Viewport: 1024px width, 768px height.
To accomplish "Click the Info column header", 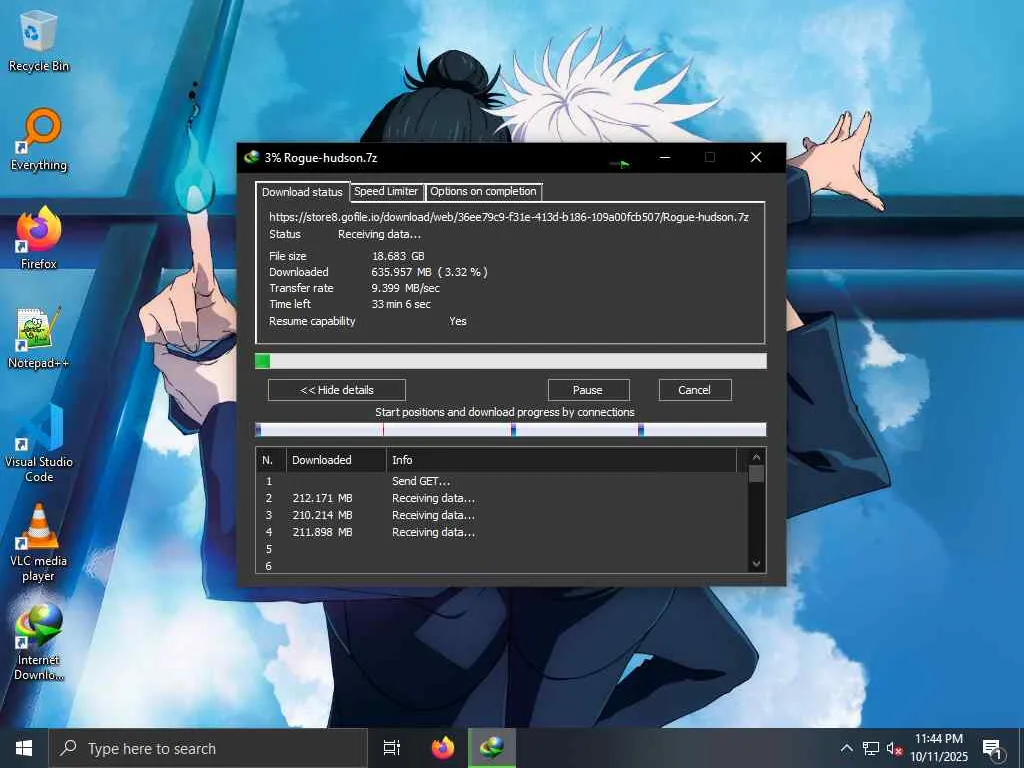I will coord(562,460).
